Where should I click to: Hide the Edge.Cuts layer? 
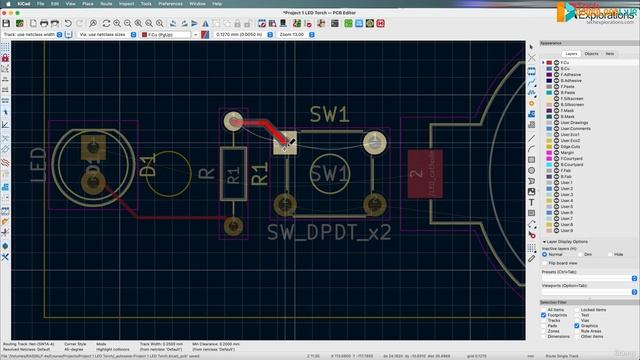(556, 147)
